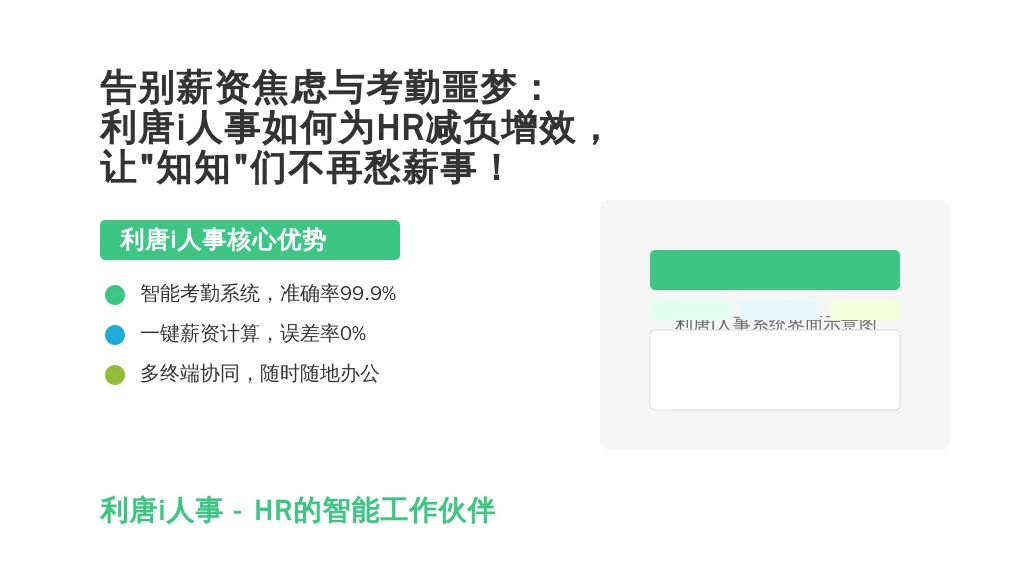Click the headline line 告别薪资焦虑与考勤噩梦
The width and height of the screenshot is (1024, 576).
tap(323, 88)
